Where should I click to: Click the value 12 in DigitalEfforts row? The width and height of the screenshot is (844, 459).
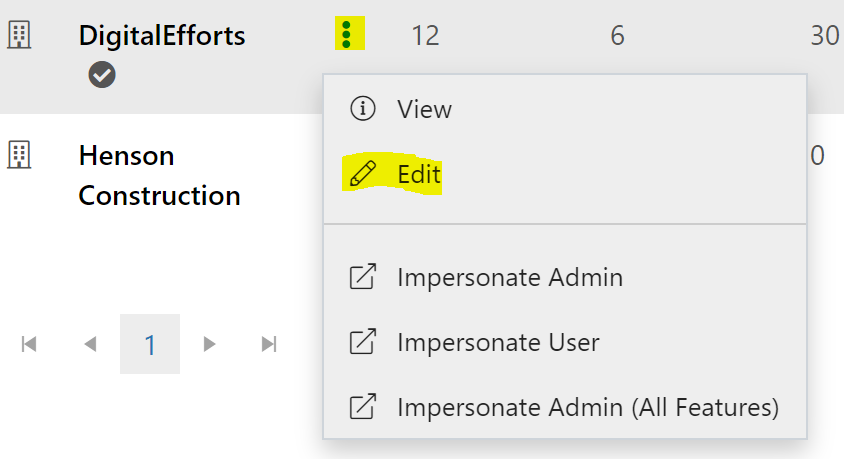pos(425,36)
